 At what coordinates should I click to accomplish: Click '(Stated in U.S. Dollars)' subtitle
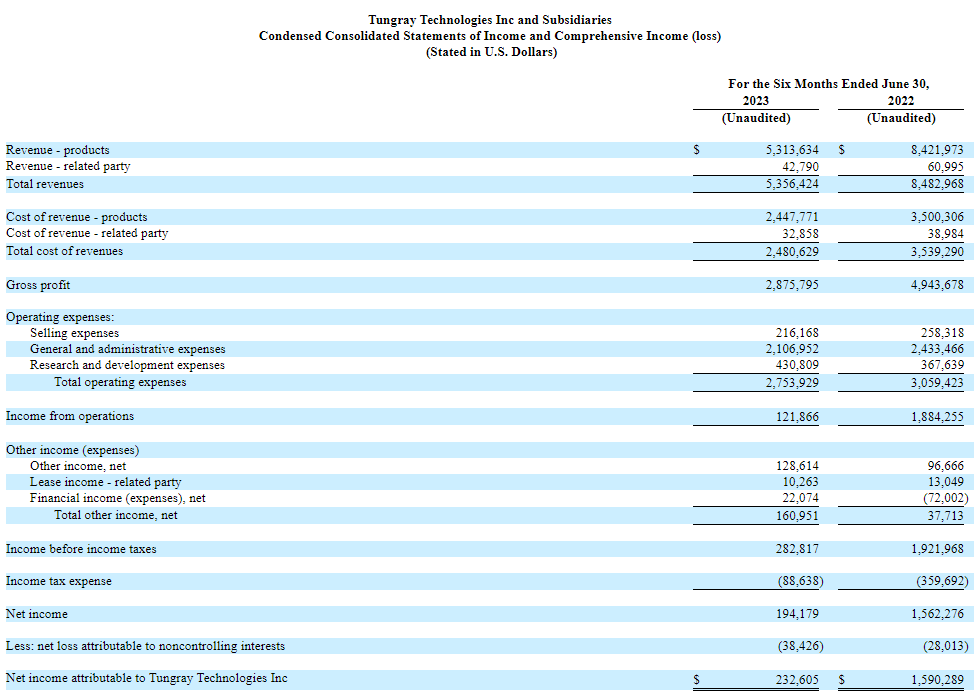click(x=491, y=52)
